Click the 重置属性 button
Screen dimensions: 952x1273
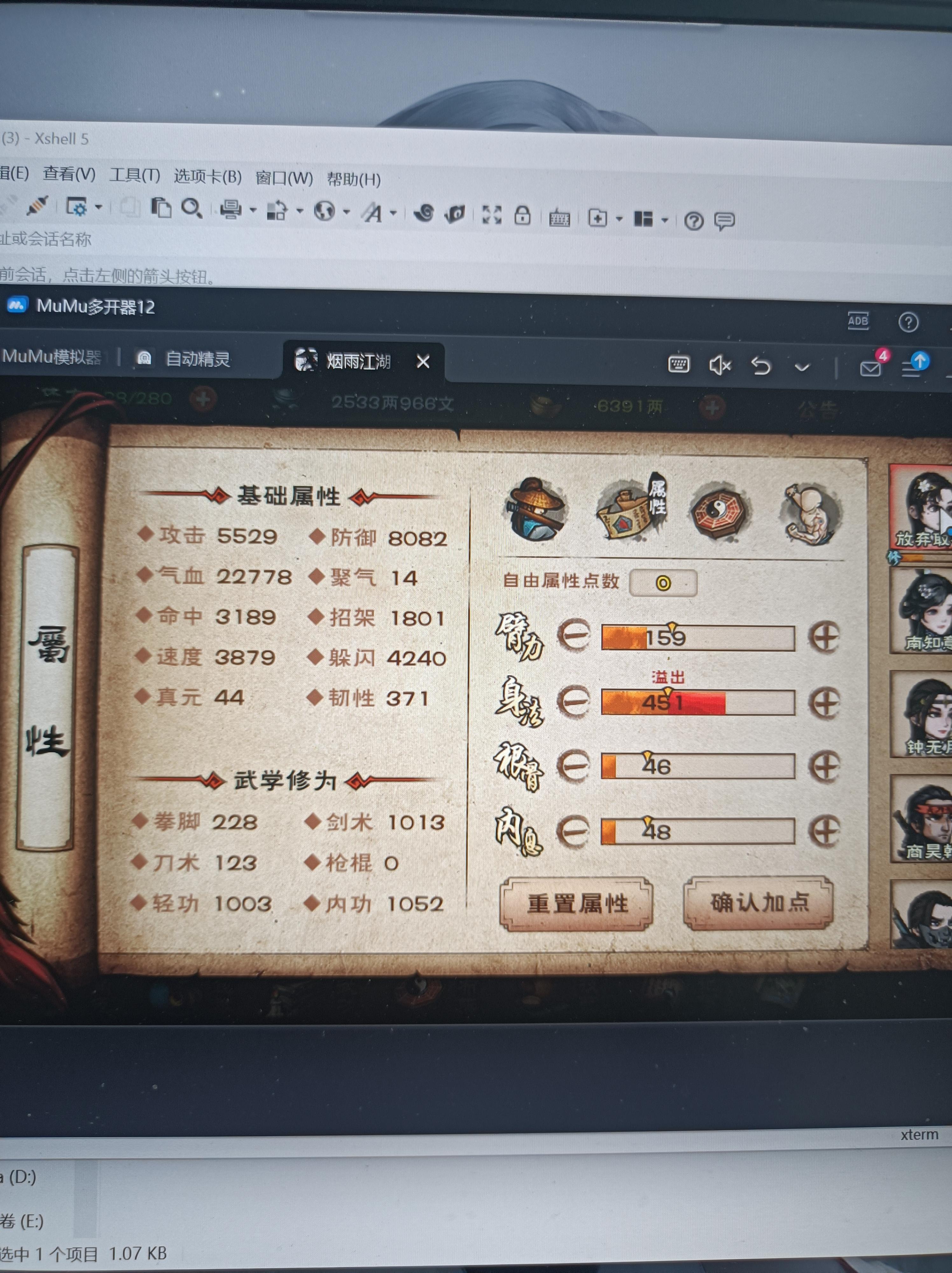click(x=577, y=904)
